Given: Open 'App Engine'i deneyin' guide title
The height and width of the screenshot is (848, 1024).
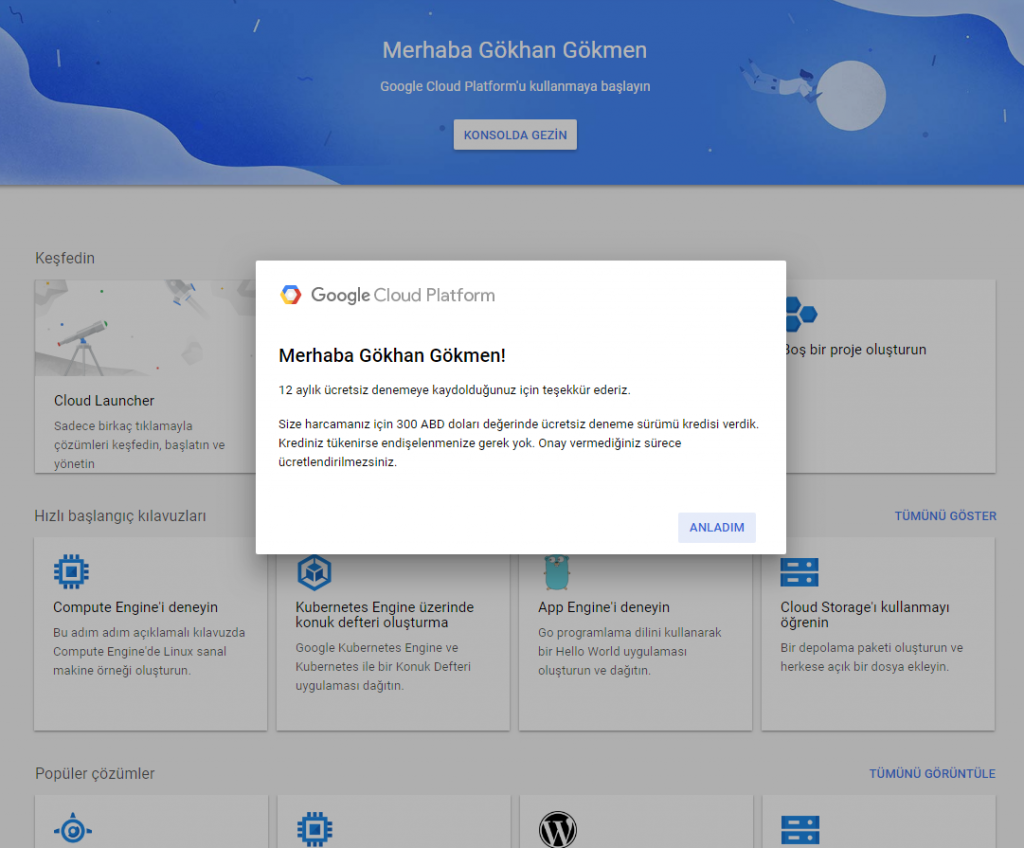Looking at the screenshot, I should [x=603, y=607].
